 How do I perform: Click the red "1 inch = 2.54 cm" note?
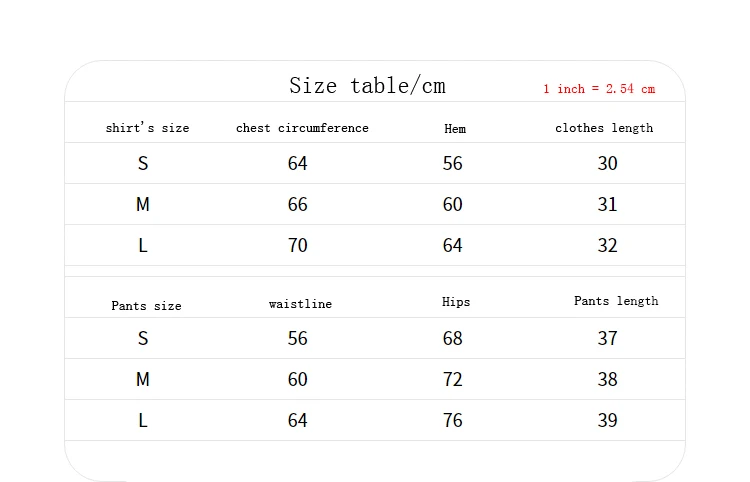click(x=599, y=89)
